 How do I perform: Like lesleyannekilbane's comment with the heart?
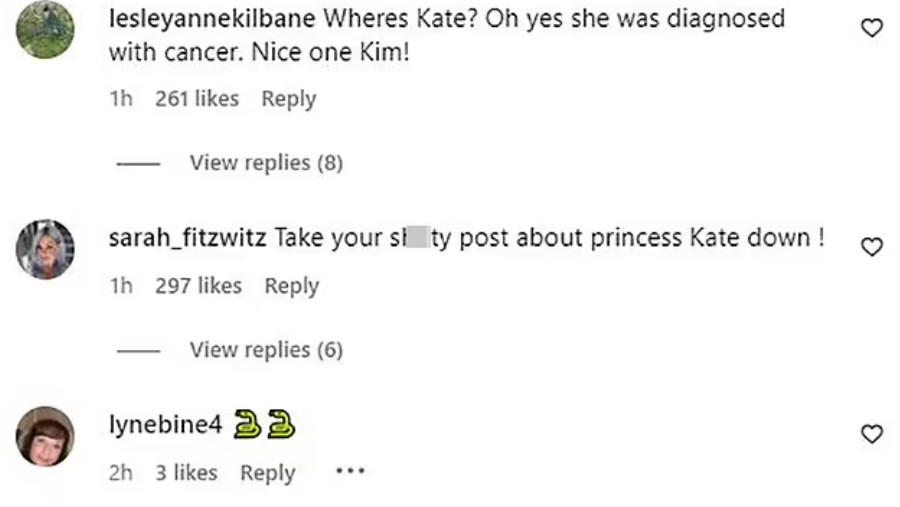(872, 29)
